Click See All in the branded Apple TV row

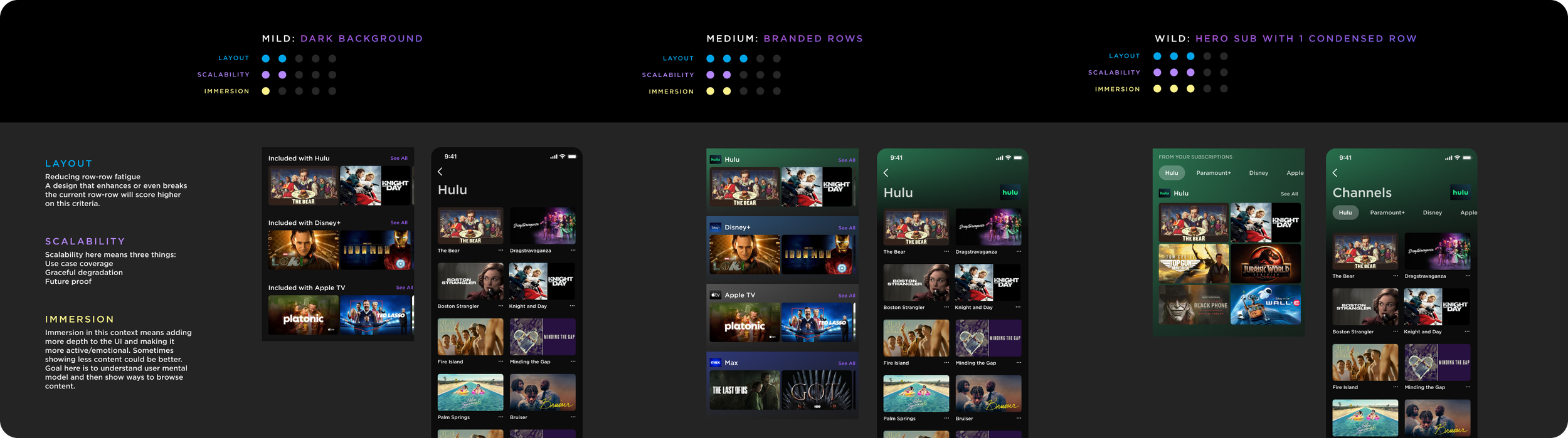click(x=847, y=296)
